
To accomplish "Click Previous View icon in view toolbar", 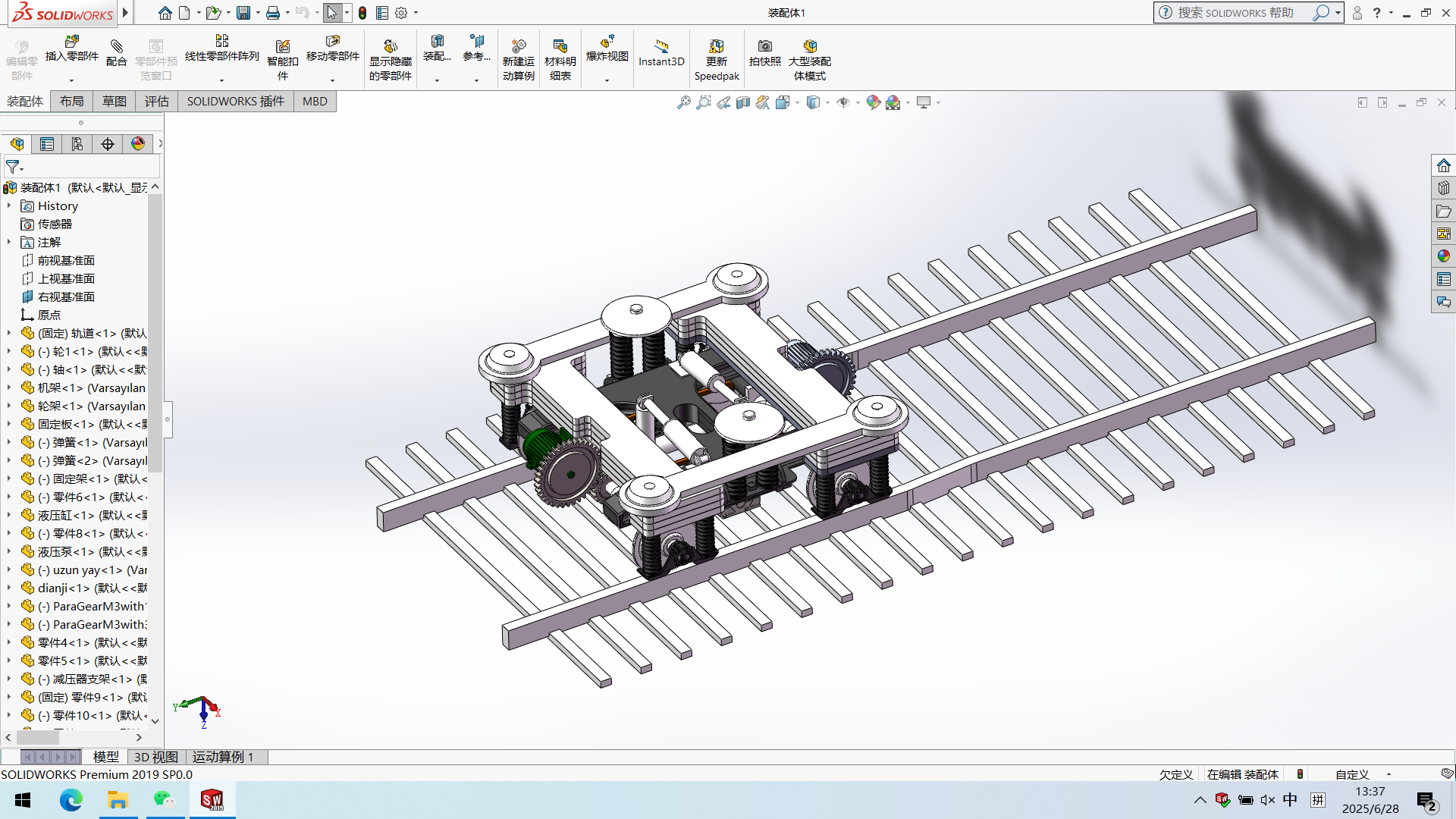I will pos(723,102).
